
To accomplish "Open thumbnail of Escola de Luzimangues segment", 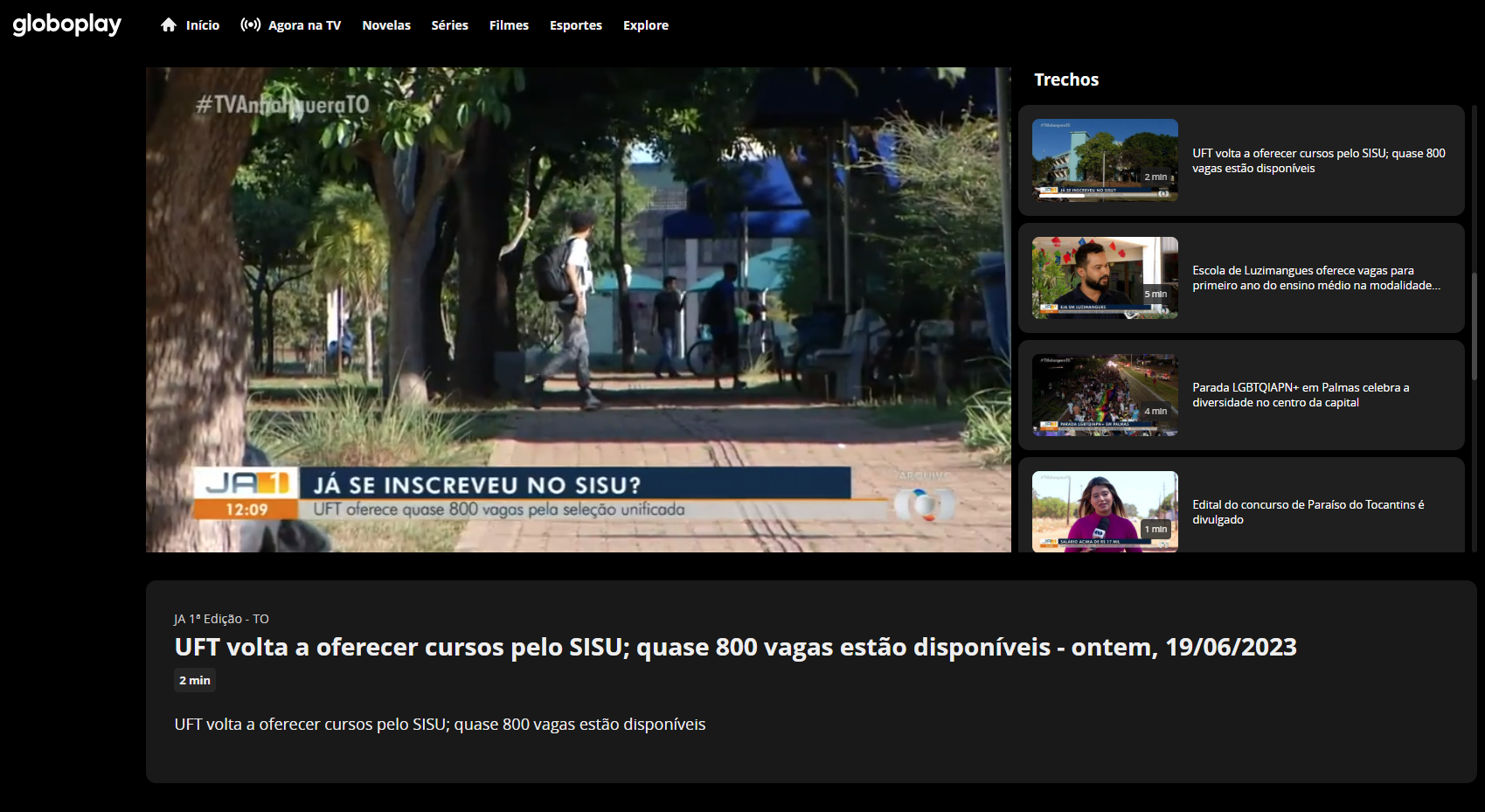I will pos(1105,277).
